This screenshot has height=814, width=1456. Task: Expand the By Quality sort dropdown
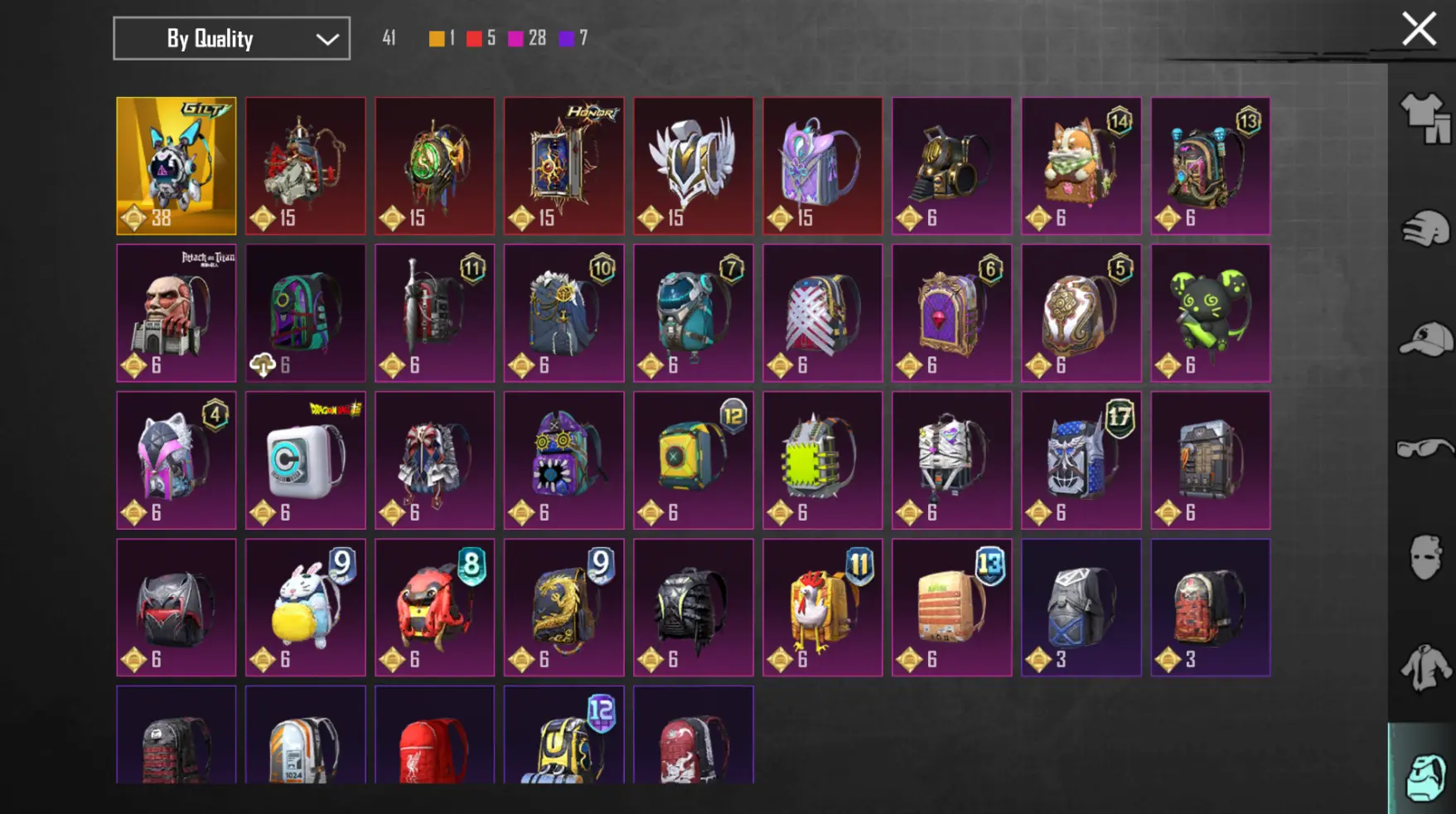pos(231,38)
